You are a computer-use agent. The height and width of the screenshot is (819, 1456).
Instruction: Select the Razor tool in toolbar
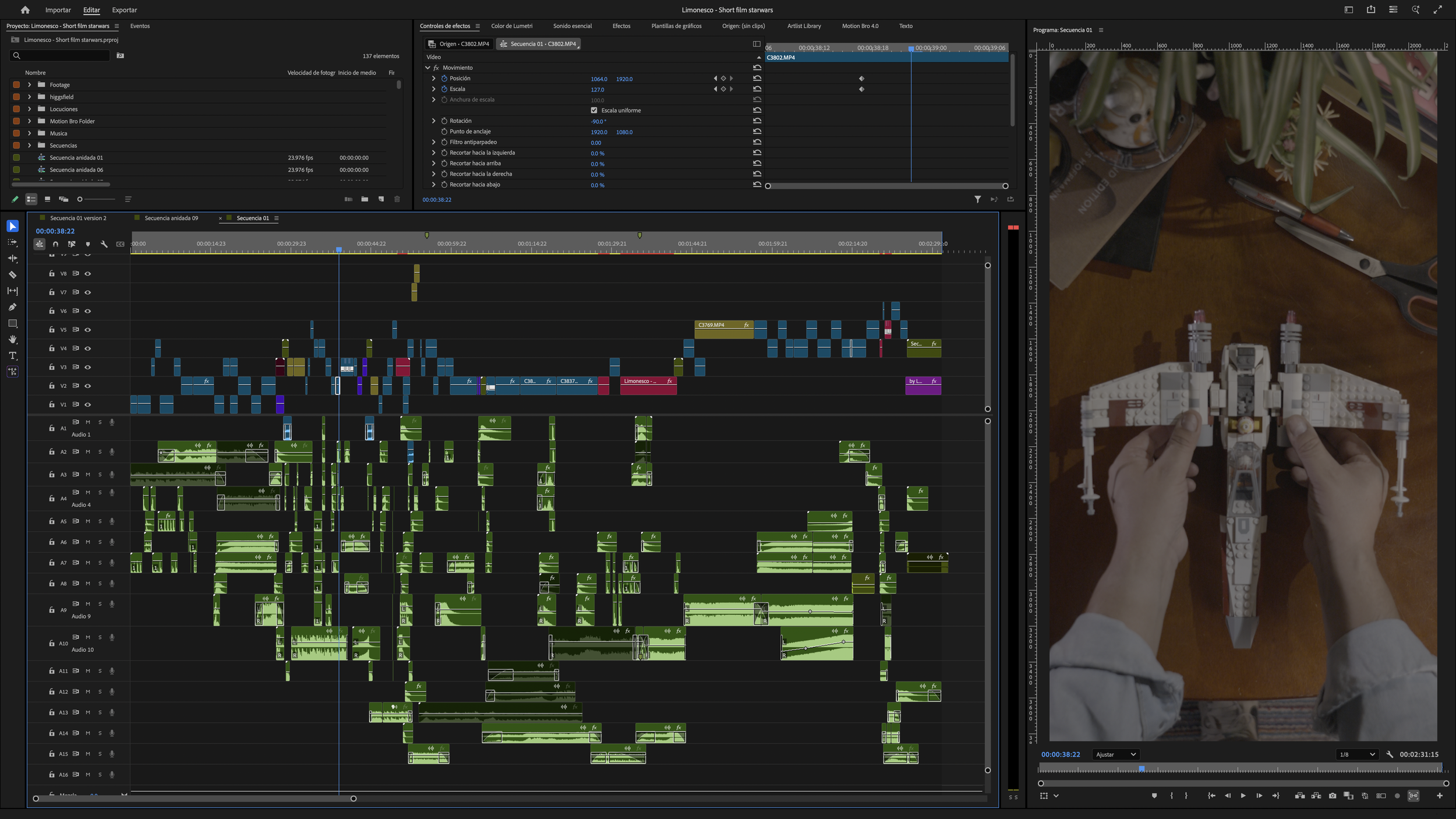coord(12,275)
